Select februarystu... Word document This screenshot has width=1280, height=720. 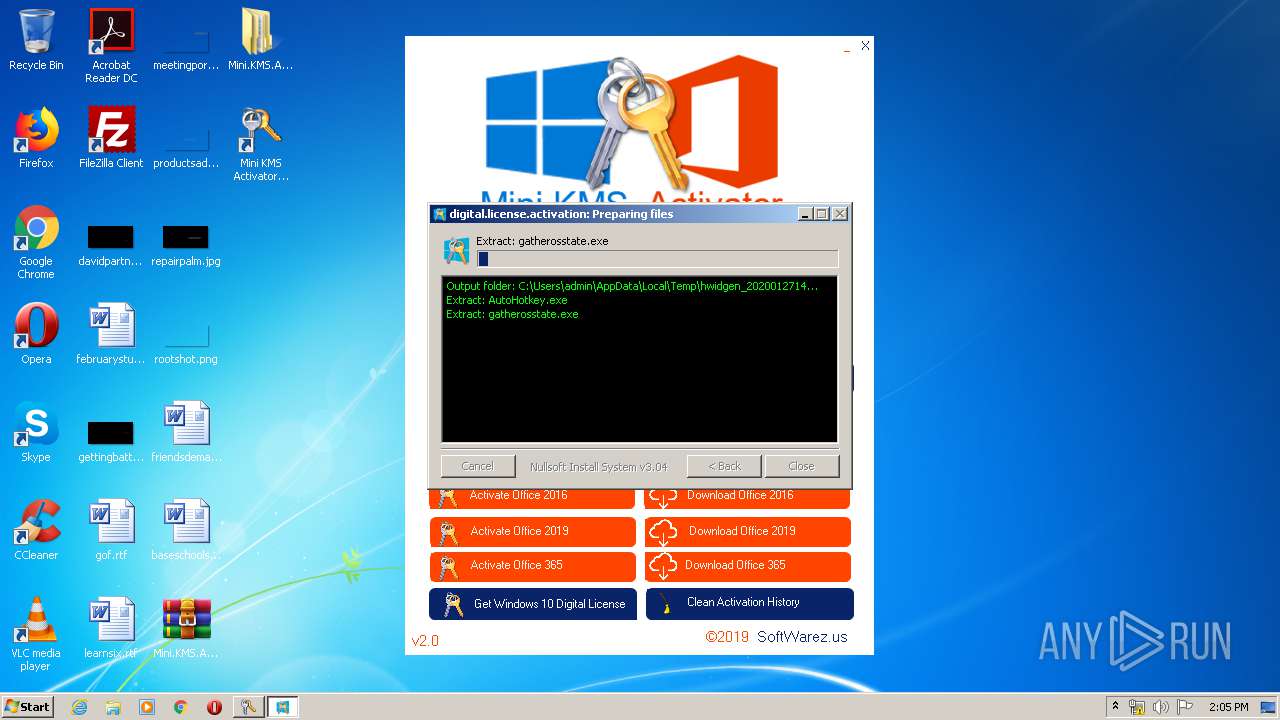click(x=111, y=334)
